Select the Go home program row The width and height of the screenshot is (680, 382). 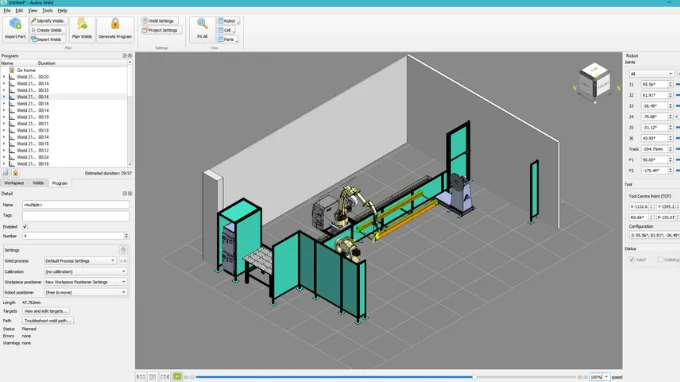click(65, 70)
